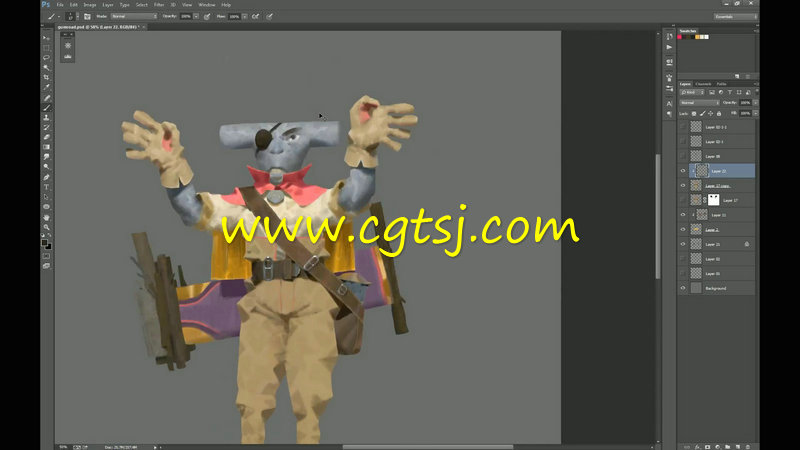Select the Type tool
This screenshot has height=450, width=800.
46,187
